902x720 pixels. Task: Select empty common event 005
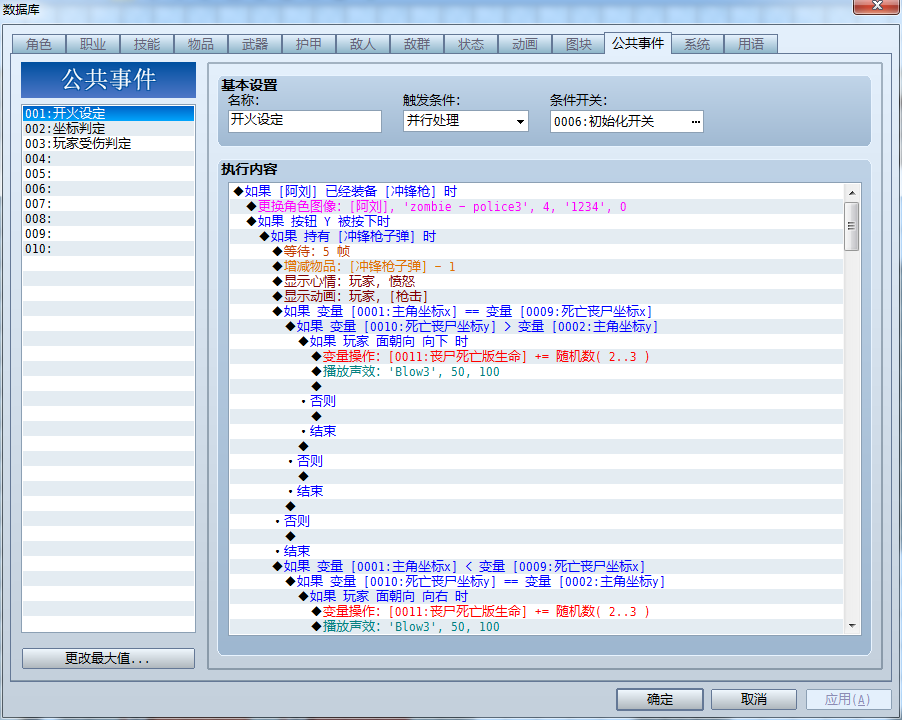coord(108,173)
